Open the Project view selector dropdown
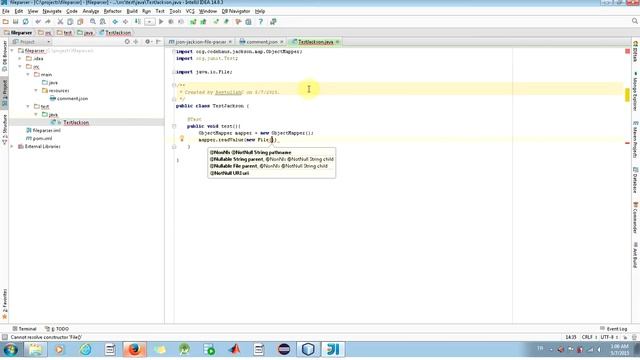The height and width of the screenshot is (360, 640). (31, 42)
